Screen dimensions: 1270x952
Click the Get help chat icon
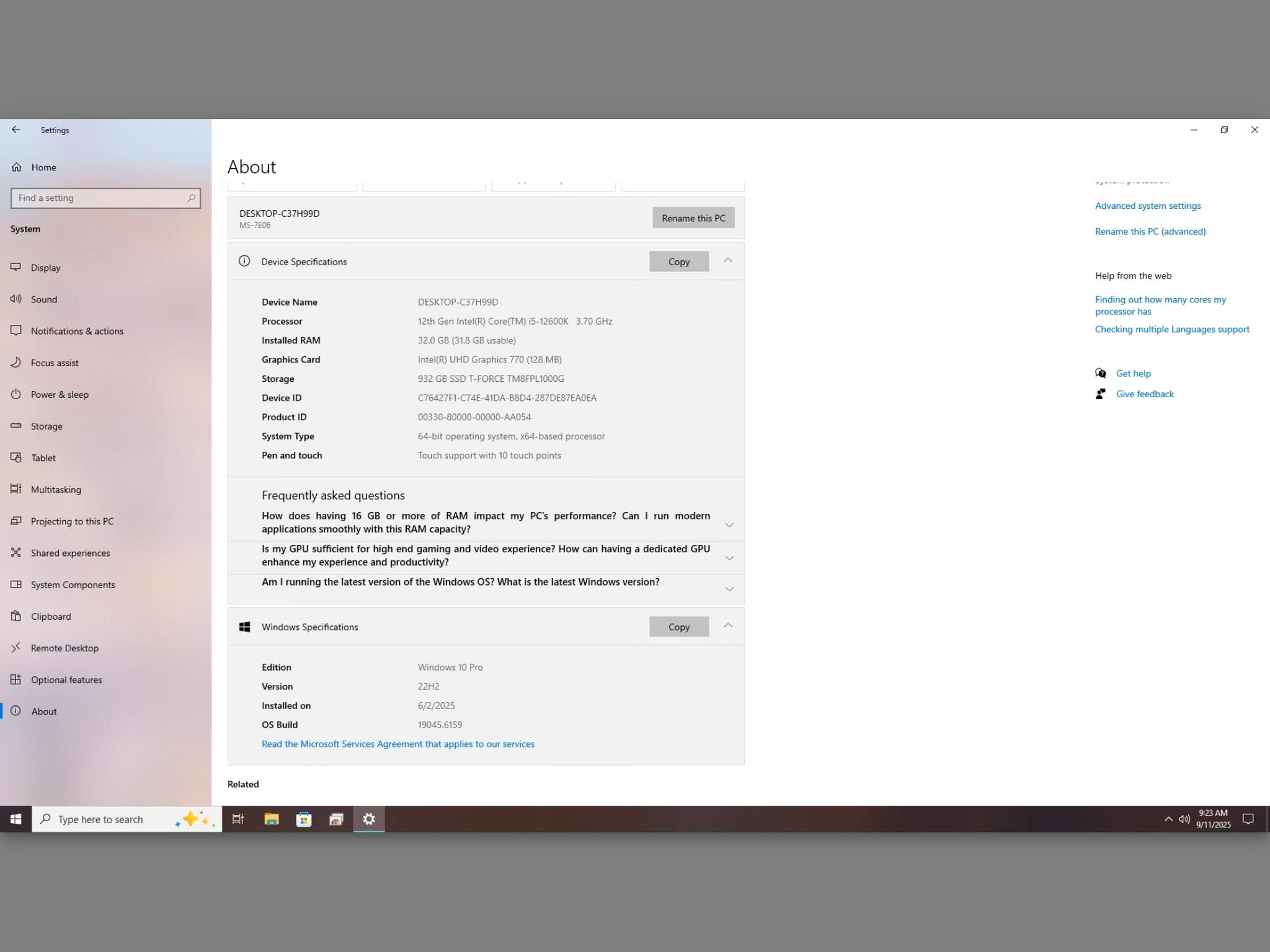(1101, 373)
